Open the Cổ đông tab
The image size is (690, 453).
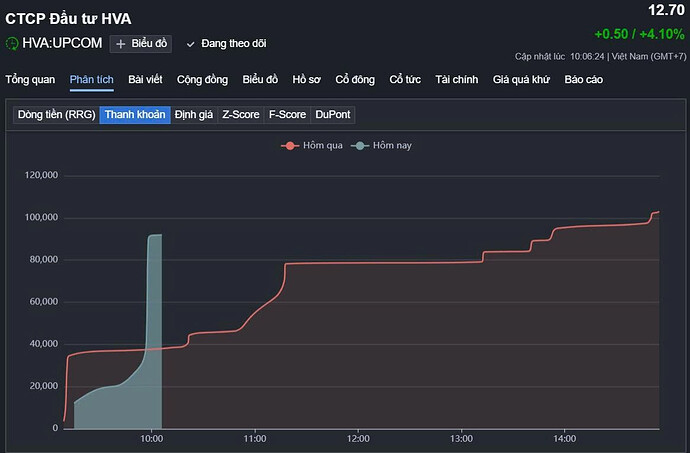click(x=355, y=79)
